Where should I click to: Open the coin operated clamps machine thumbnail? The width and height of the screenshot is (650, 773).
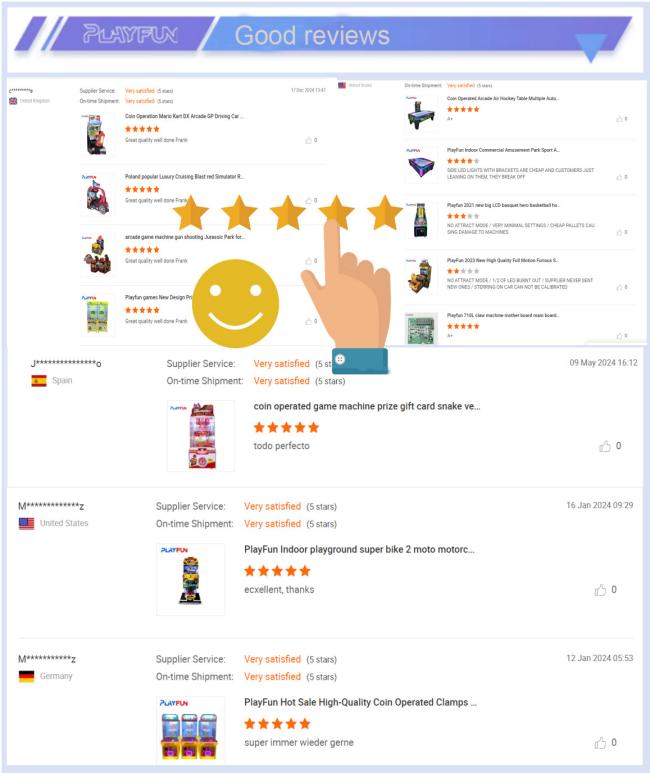(190, 730)
